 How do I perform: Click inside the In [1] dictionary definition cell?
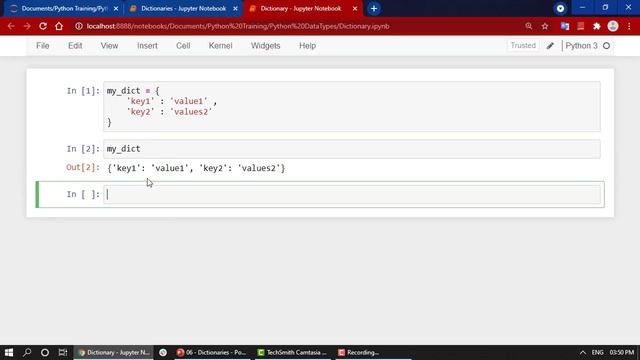352,107
